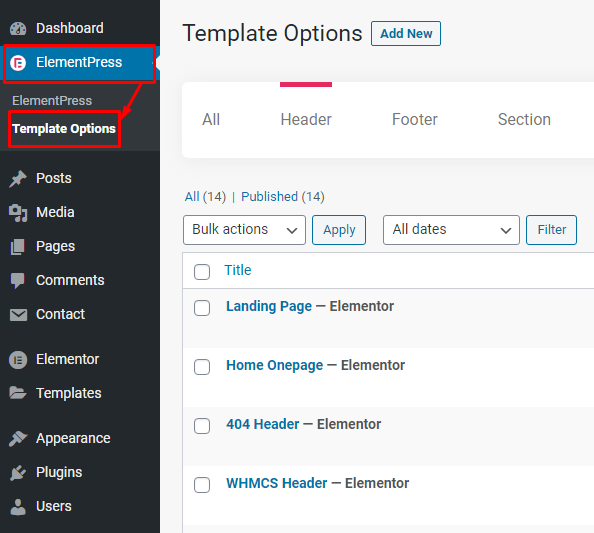
Task: Check the Home Onepage row checkbox
Action: click(x=202, y=367)
